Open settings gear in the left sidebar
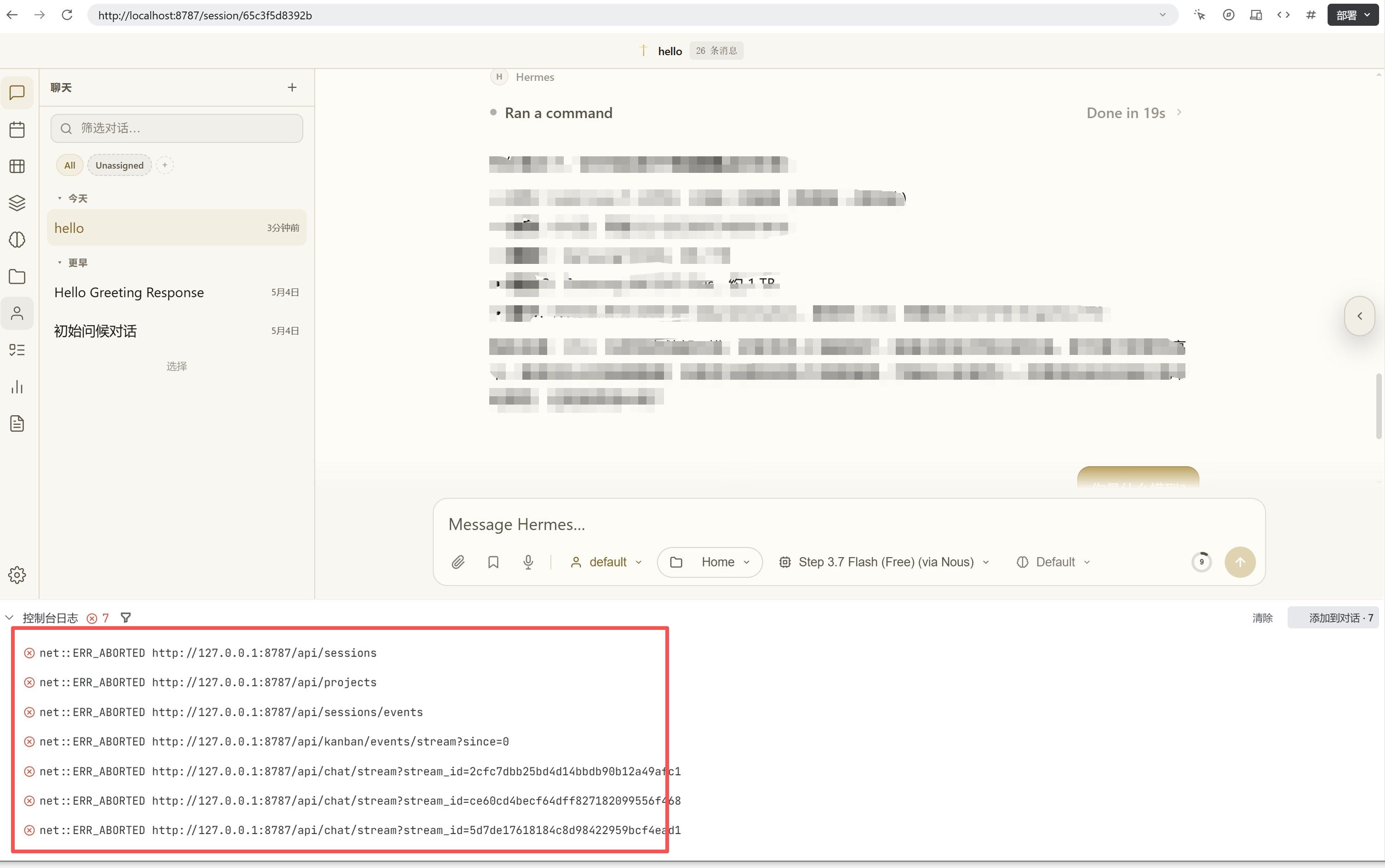This screenshot has width=1385, height=868. (17, 575)
